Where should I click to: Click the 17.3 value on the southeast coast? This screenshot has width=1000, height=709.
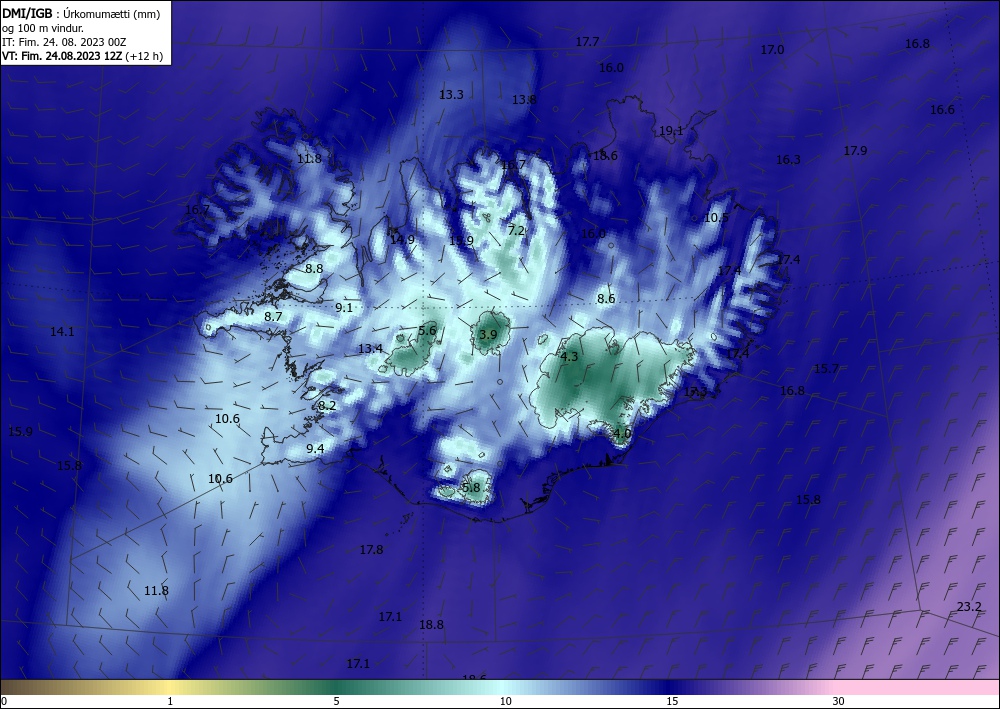pyautogui.click(x=695, y=393)
